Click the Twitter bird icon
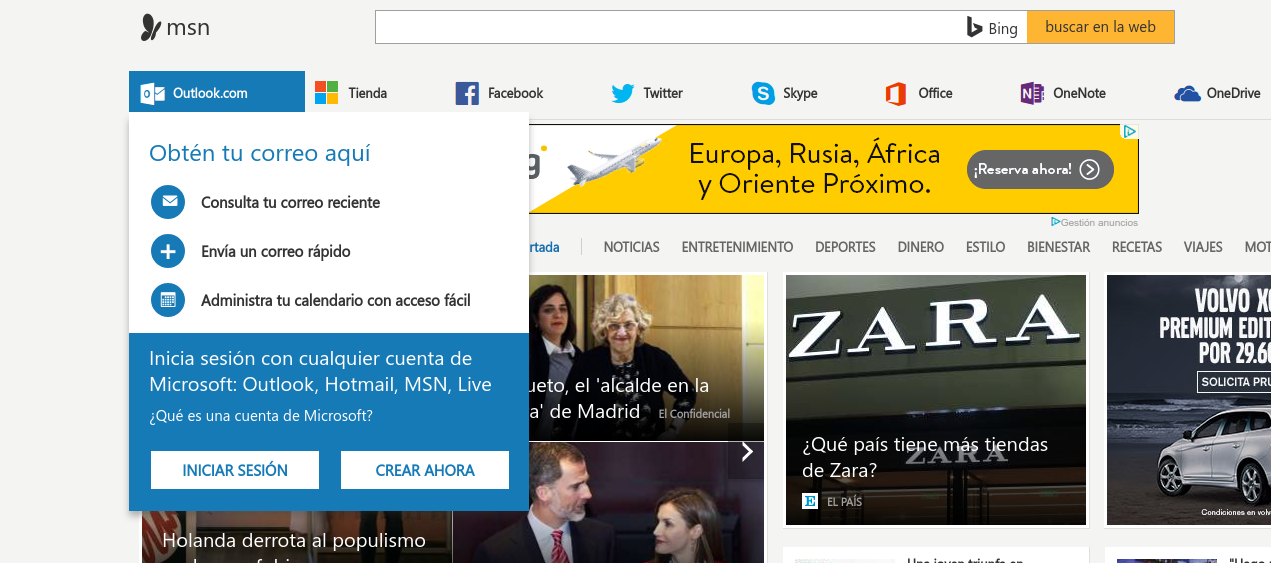 [x=623, y=93]
